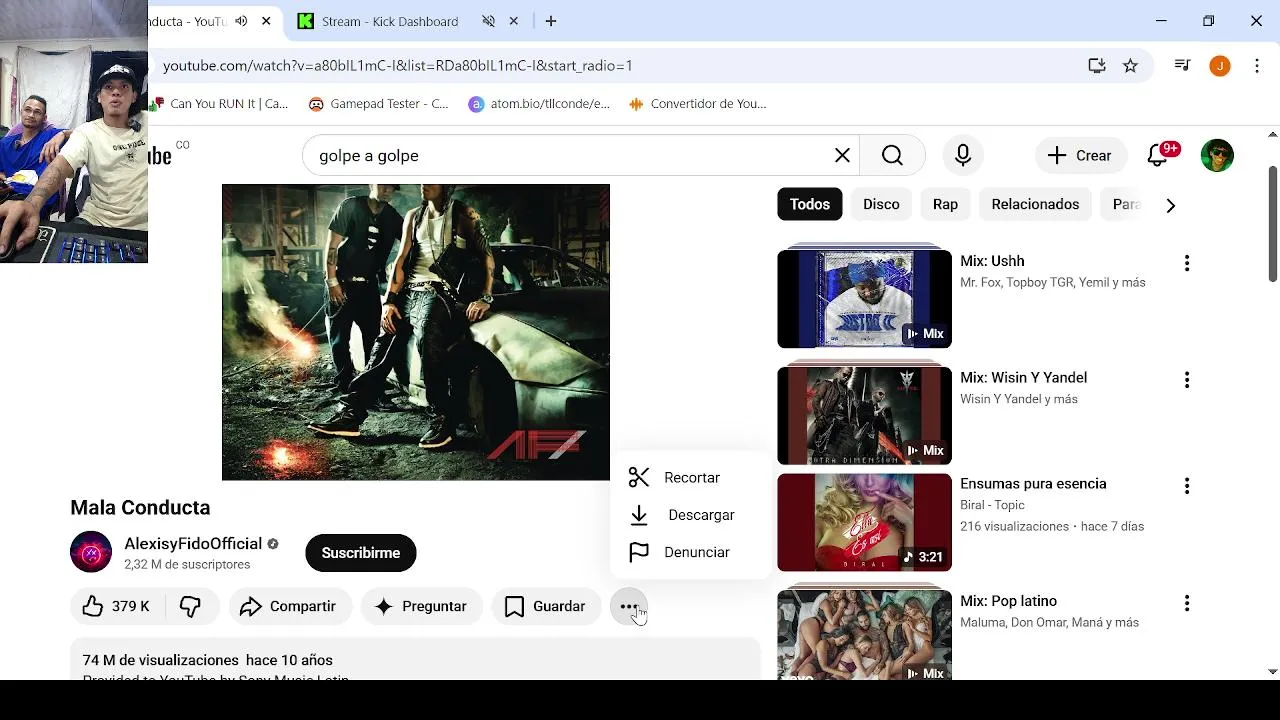Image resolution: width=1280 pixels, height=720 pixels.
Task: Switch to Stream - Kick Dashboard tab
Action: (390, 21)
